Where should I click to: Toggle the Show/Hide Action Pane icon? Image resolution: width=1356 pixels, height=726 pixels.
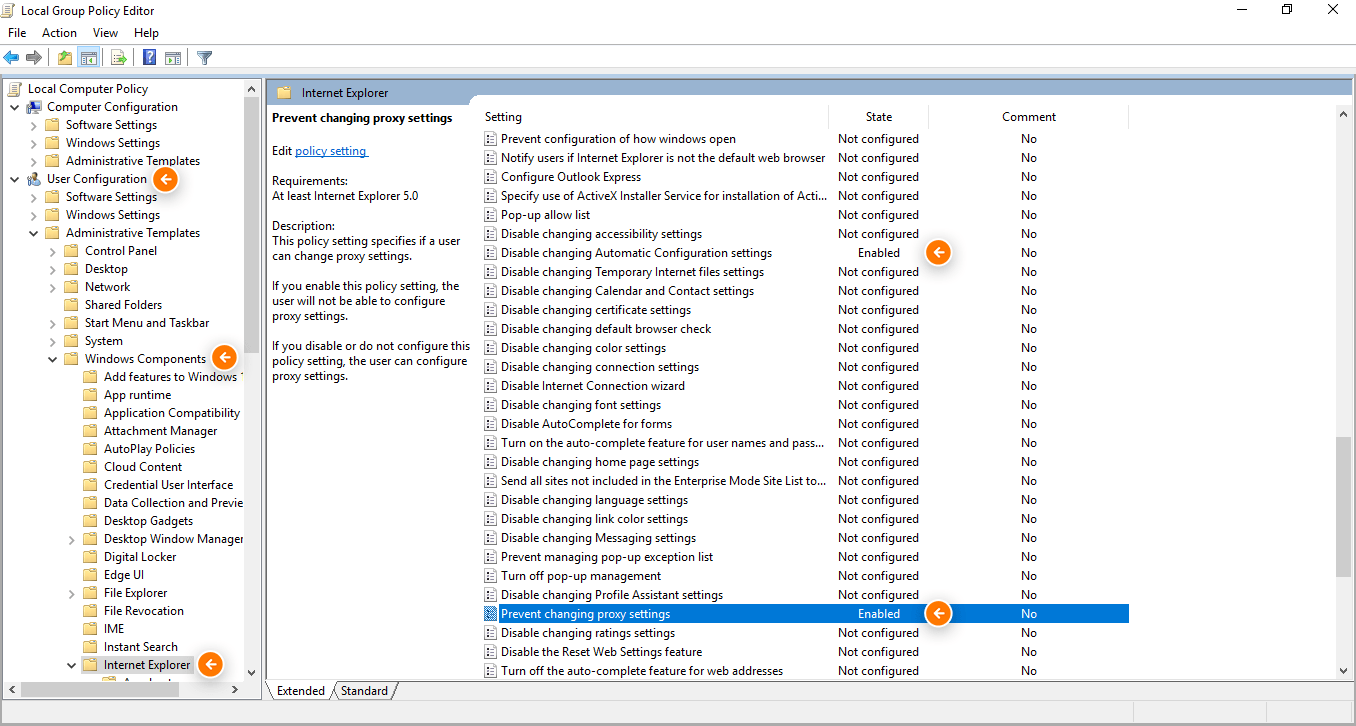coord(173,58)
